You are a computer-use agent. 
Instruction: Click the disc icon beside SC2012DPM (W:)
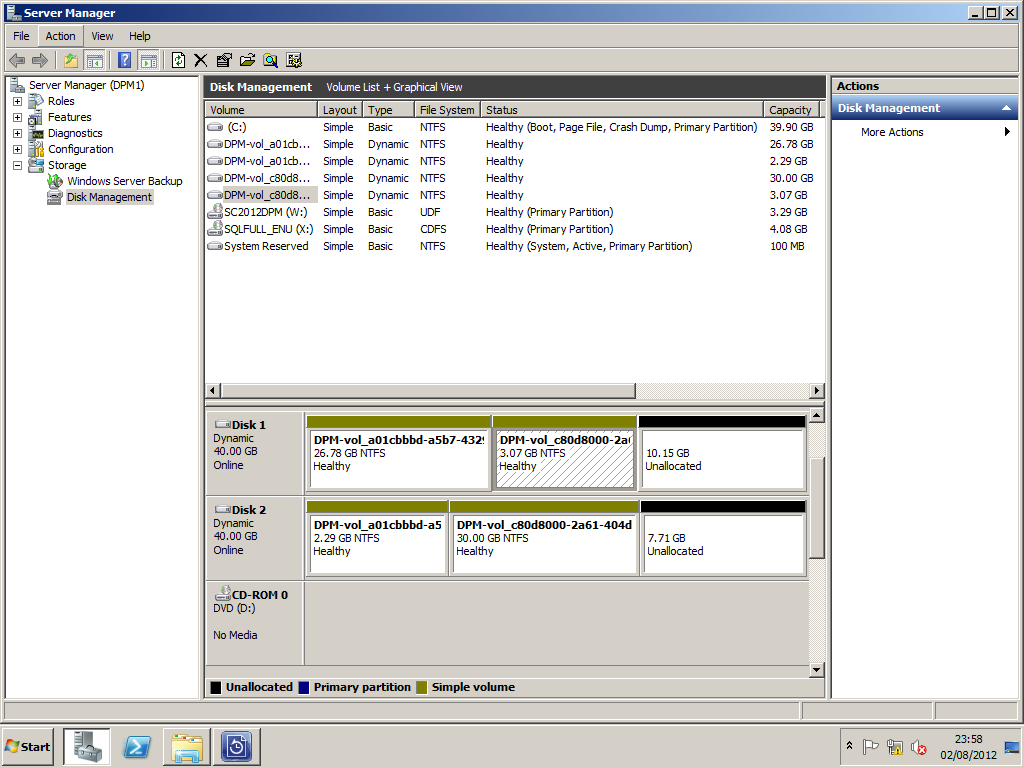[215, 212]
